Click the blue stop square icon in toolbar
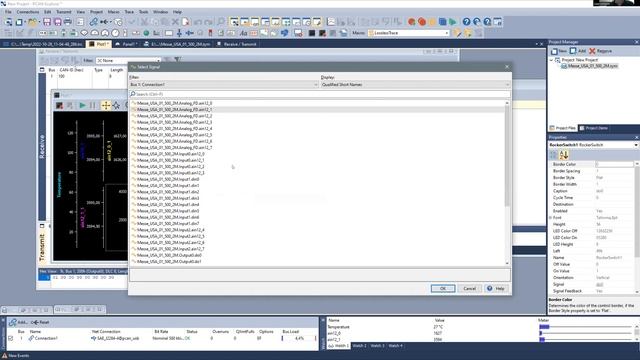640x360 pixels. [x=442, y=22]
